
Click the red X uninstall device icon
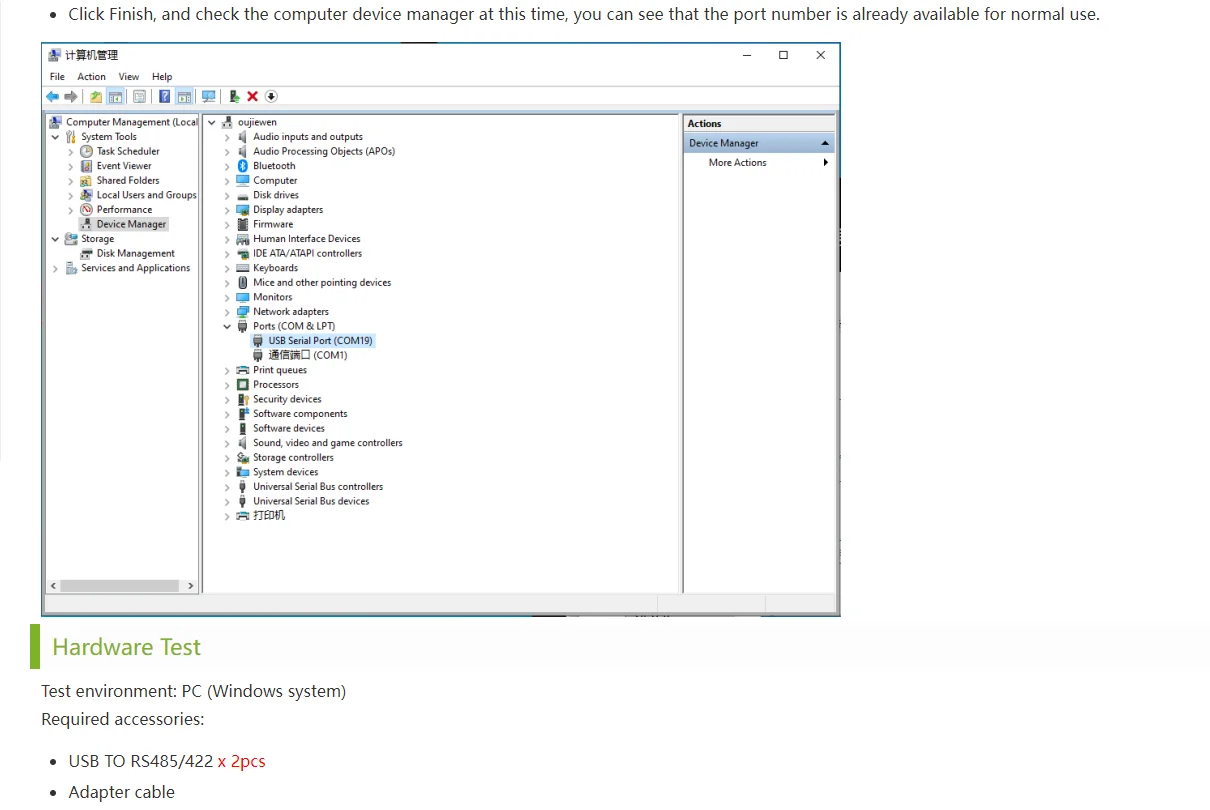click(252, 97)
